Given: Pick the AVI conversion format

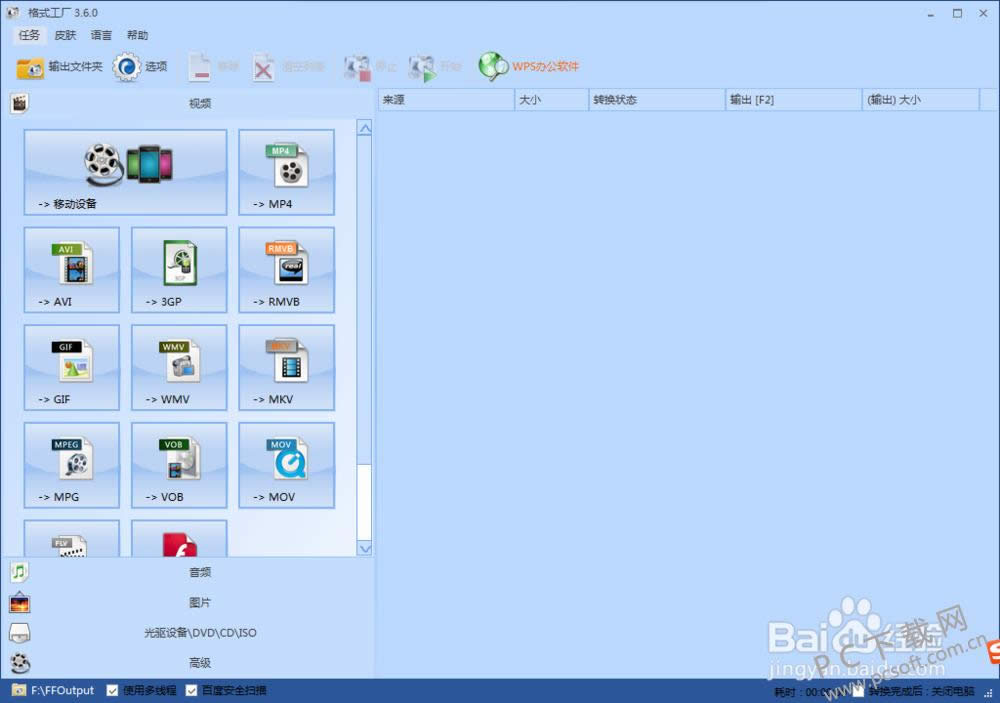Looking at the screenshot, I should [x=71, y=269].
